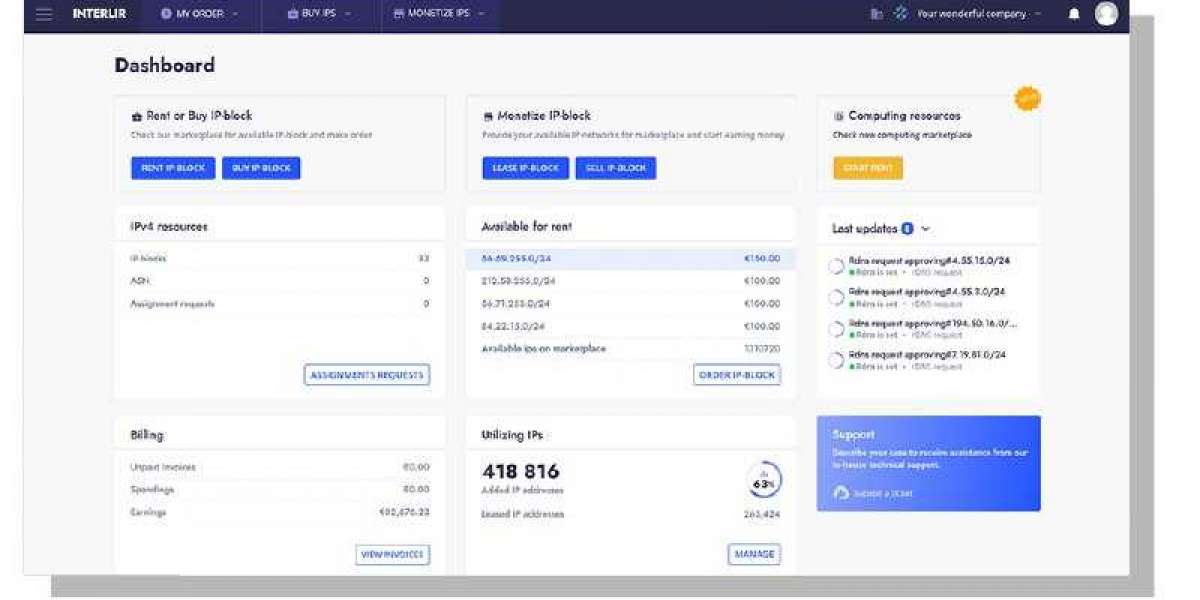
Task: Open Assignments Requests
Action: (366, 375)
